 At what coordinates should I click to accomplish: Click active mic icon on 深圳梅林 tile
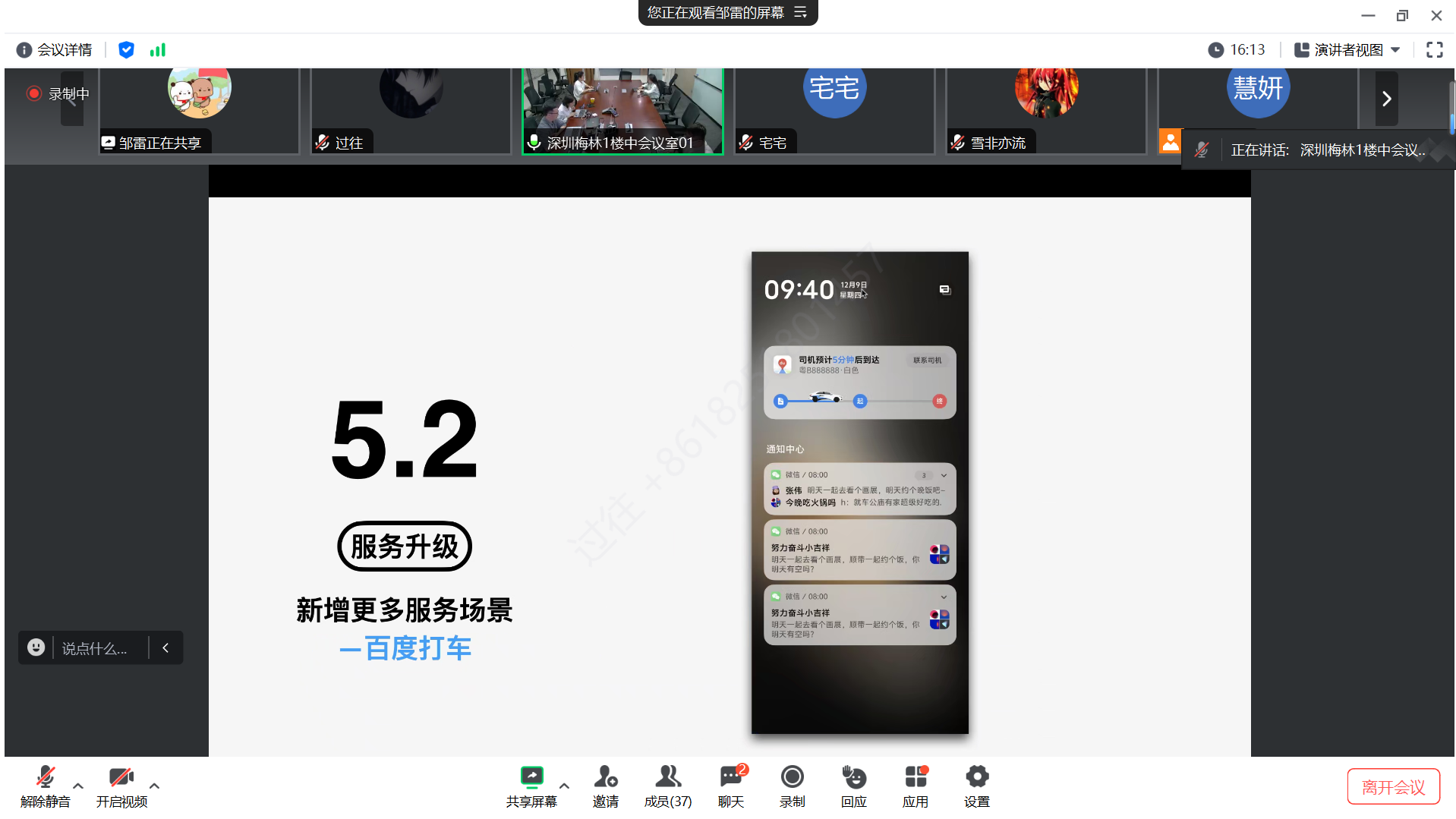534,143
